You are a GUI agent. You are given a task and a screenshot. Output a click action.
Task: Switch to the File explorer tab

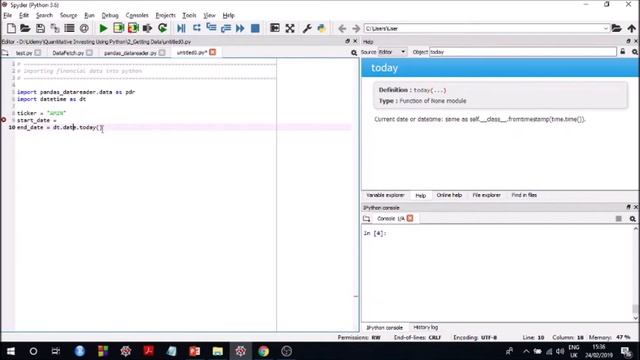(487, 195)
